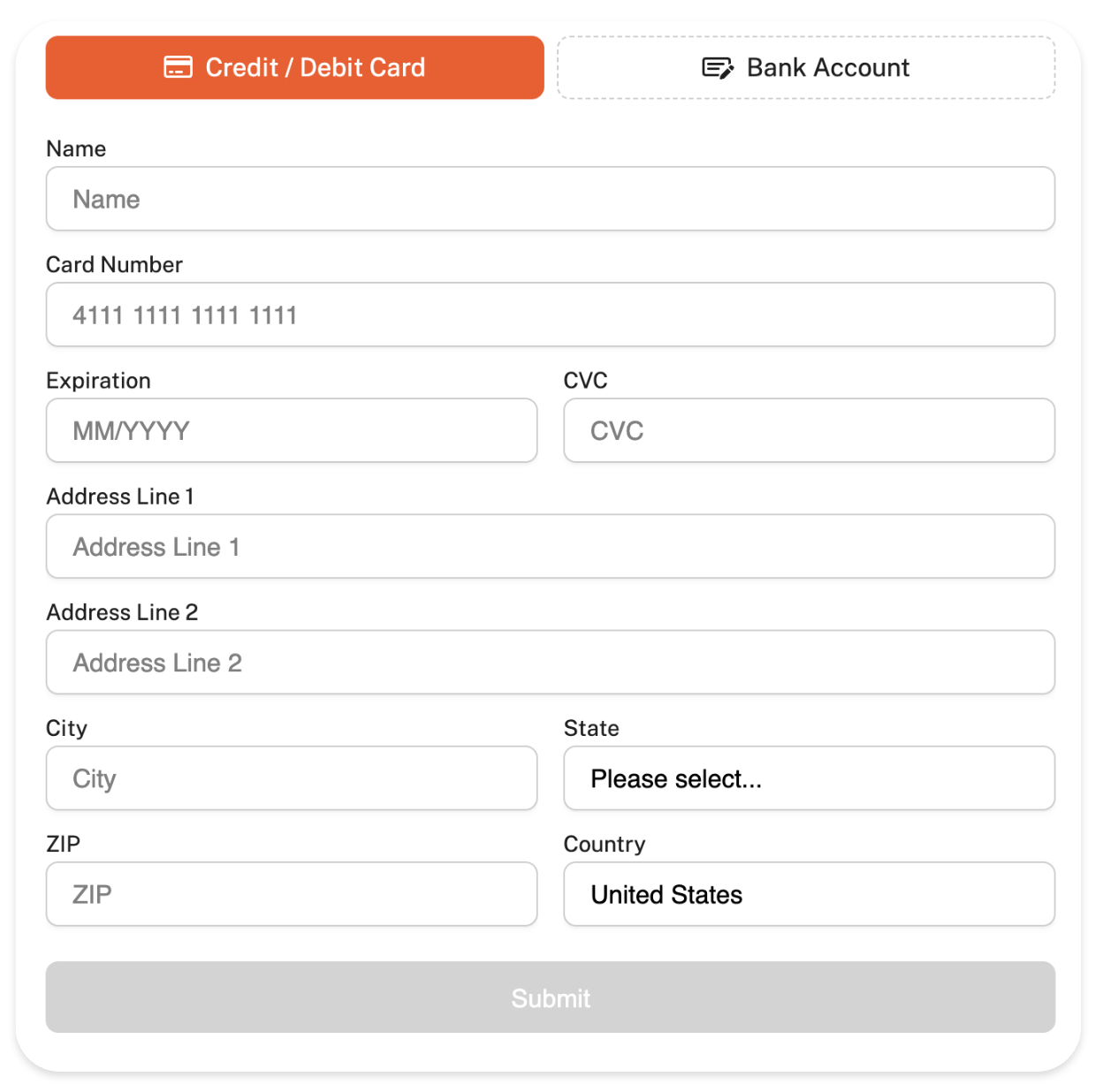Click the Country label text
Image resolution: width=1103 pixels, height=1092 pixels.
(x=605, y=844)
